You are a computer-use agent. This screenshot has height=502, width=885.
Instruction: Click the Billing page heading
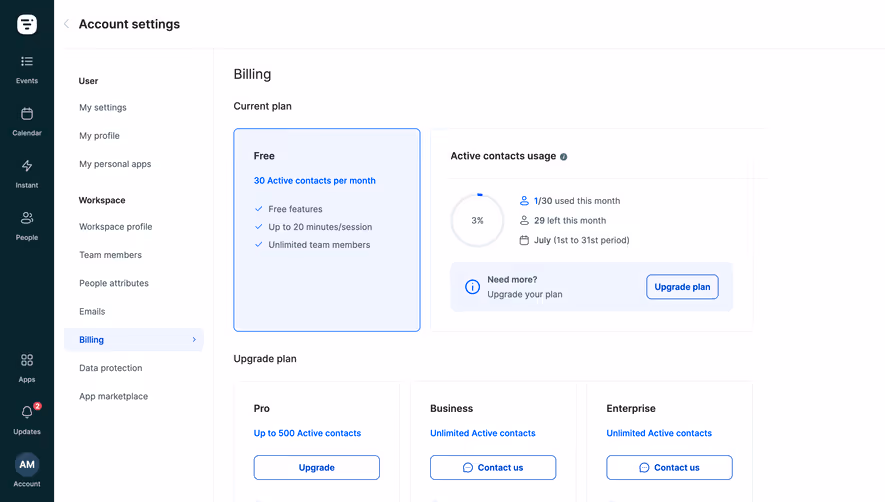coord(252,74)
